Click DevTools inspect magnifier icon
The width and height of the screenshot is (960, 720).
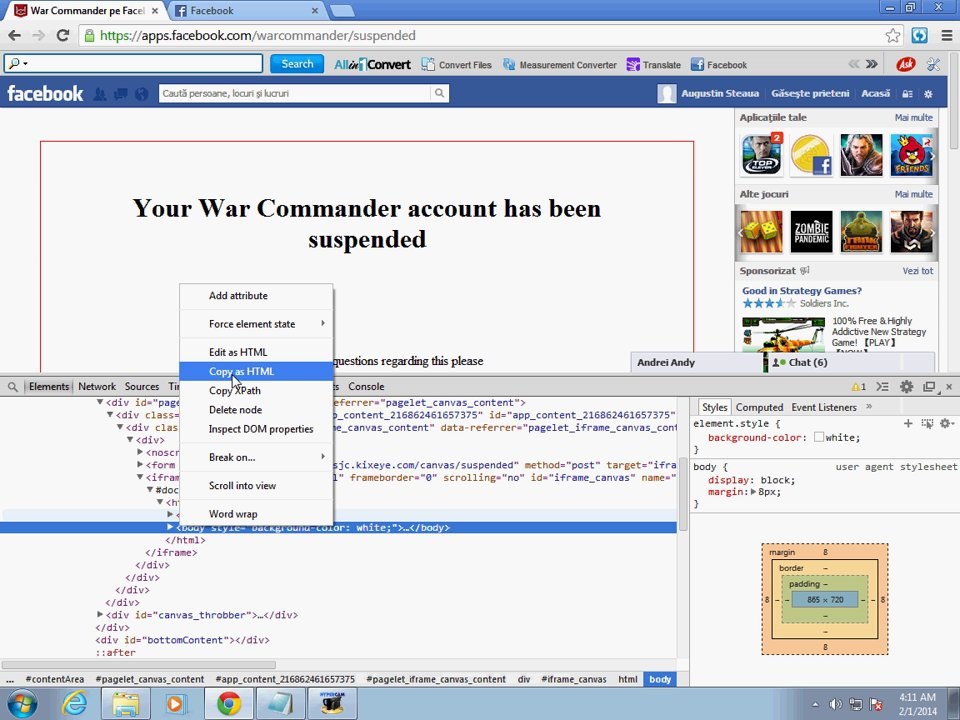(x=12, y=387)
